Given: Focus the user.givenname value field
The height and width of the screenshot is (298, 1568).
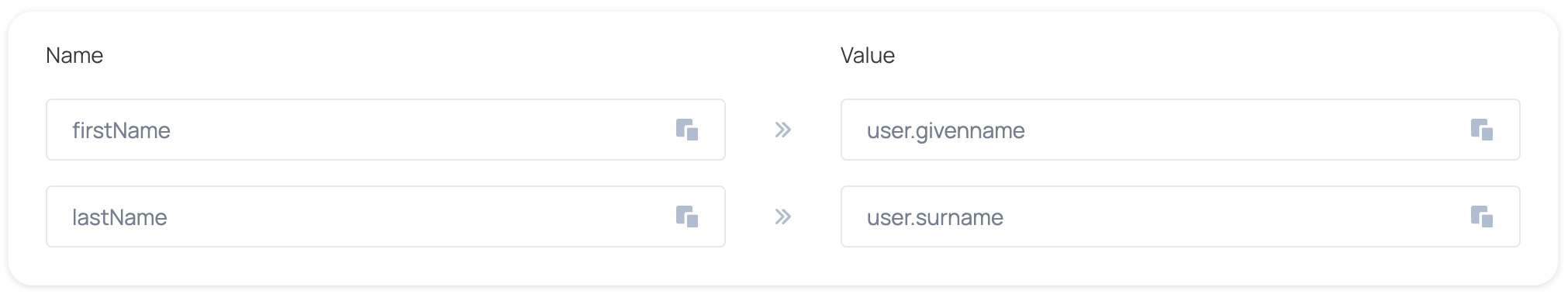Looking at the screenshot, I should coord(1180,130).
